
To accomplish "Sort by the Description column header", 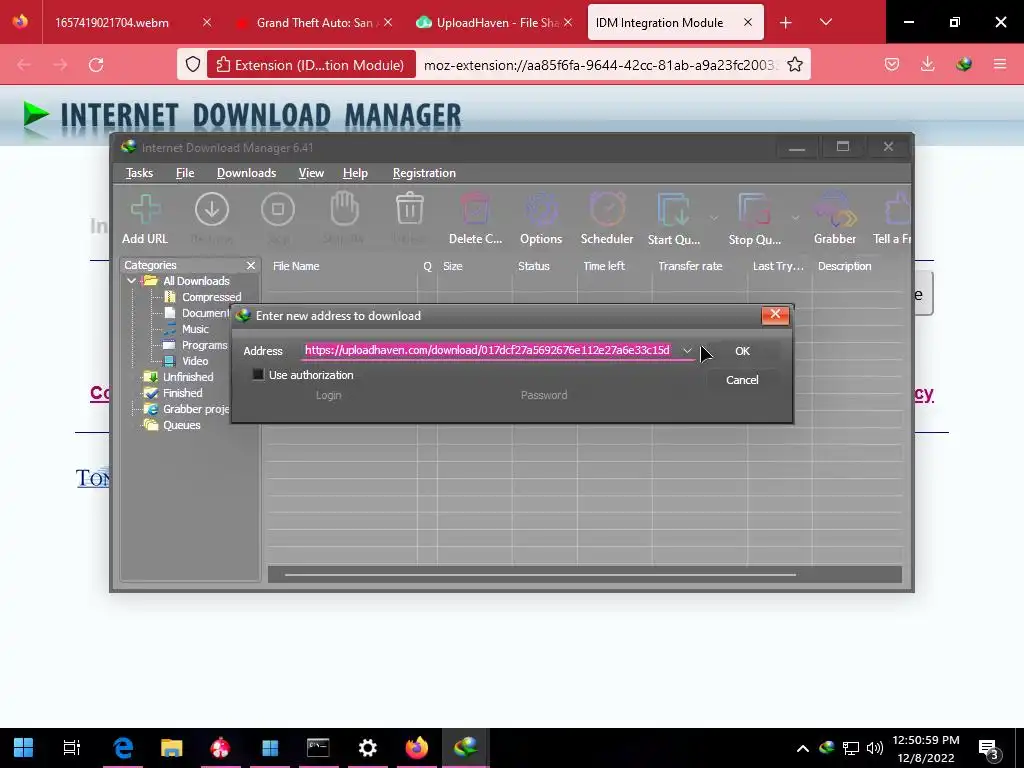I will tap(857, 266).
